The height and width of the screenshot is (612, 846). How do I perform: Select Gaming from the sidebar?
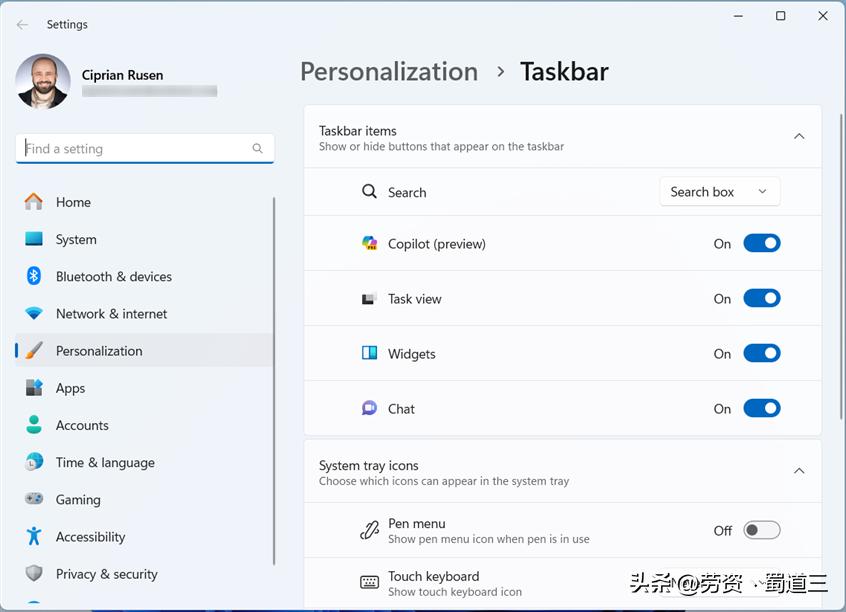click(x=78, y=499)
